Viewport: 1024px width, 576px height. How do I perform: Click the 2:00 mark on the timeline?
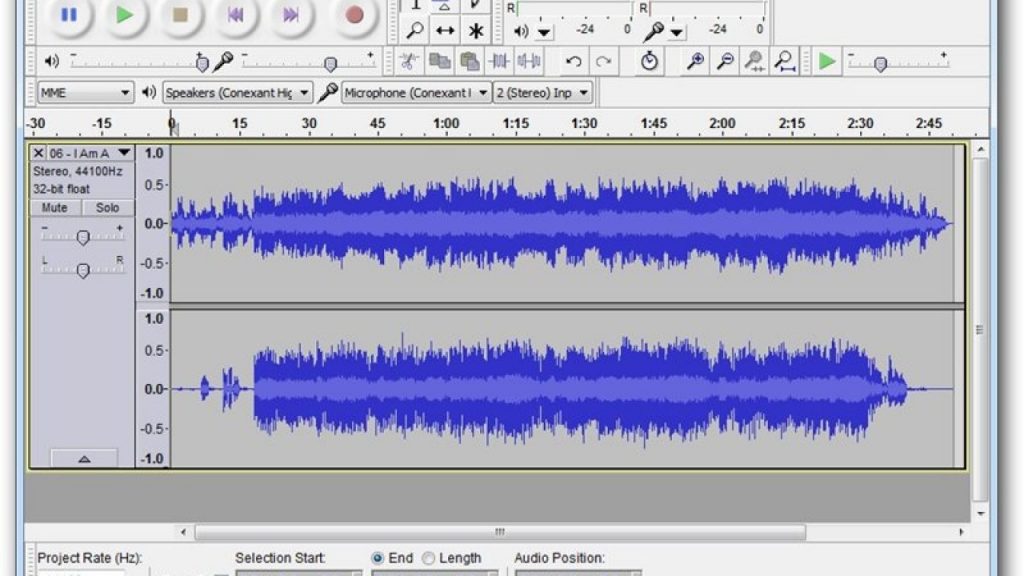pyautogui.click(x=722, y=123)
